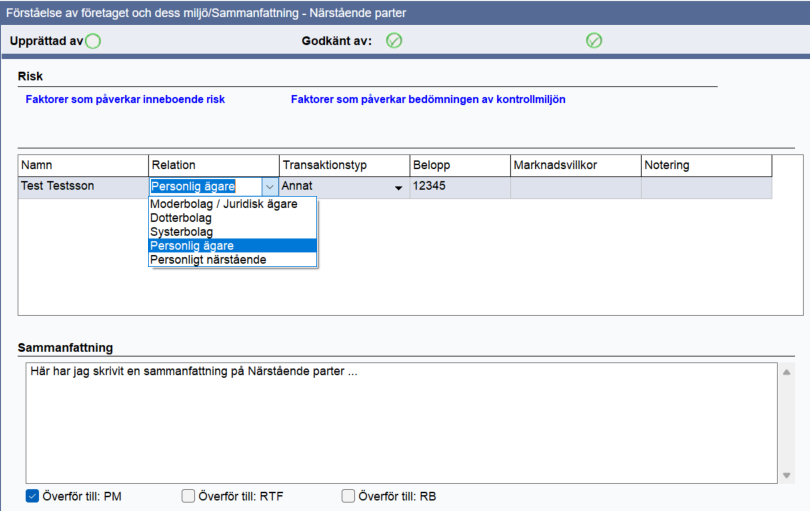The width and height of the screenshot is (810, 511).
Task: Select the highlighted Personlig ägare list option
Action: pyautogui.click(x=232, y=245)
